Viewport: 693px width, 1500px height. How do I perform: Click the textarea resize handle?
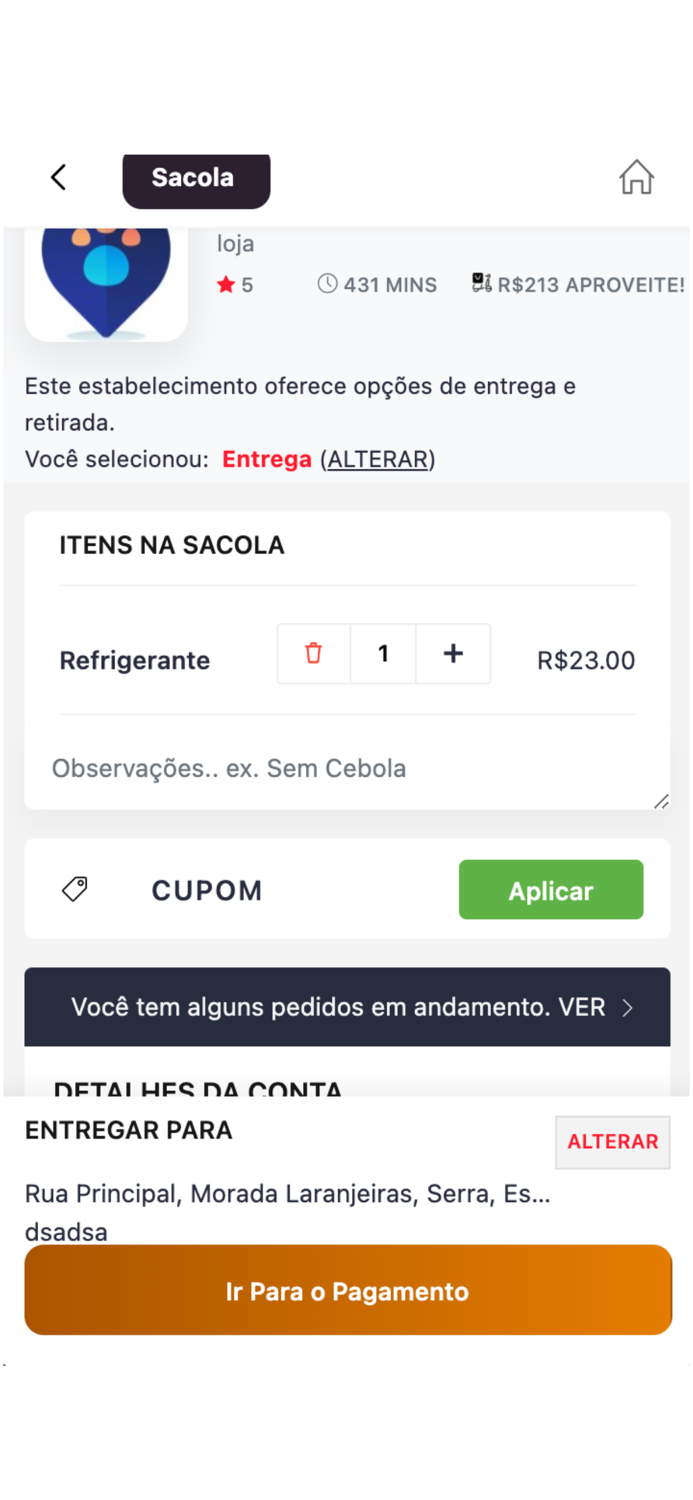(x=660, y=800)
